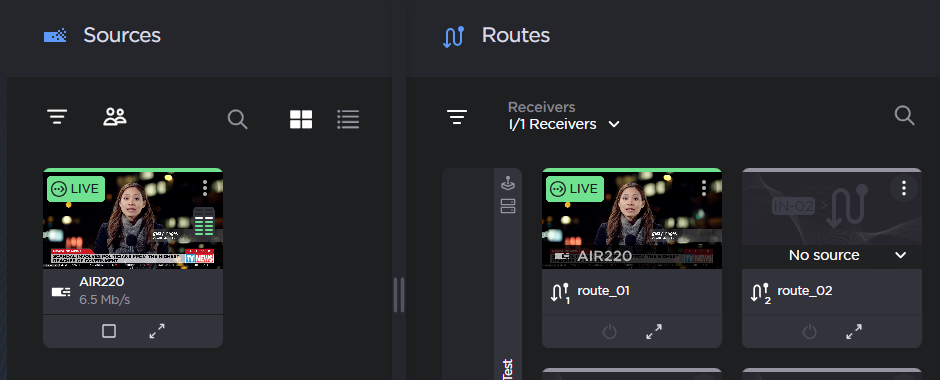Click the AIR220 source device icon

coord(61,292)
